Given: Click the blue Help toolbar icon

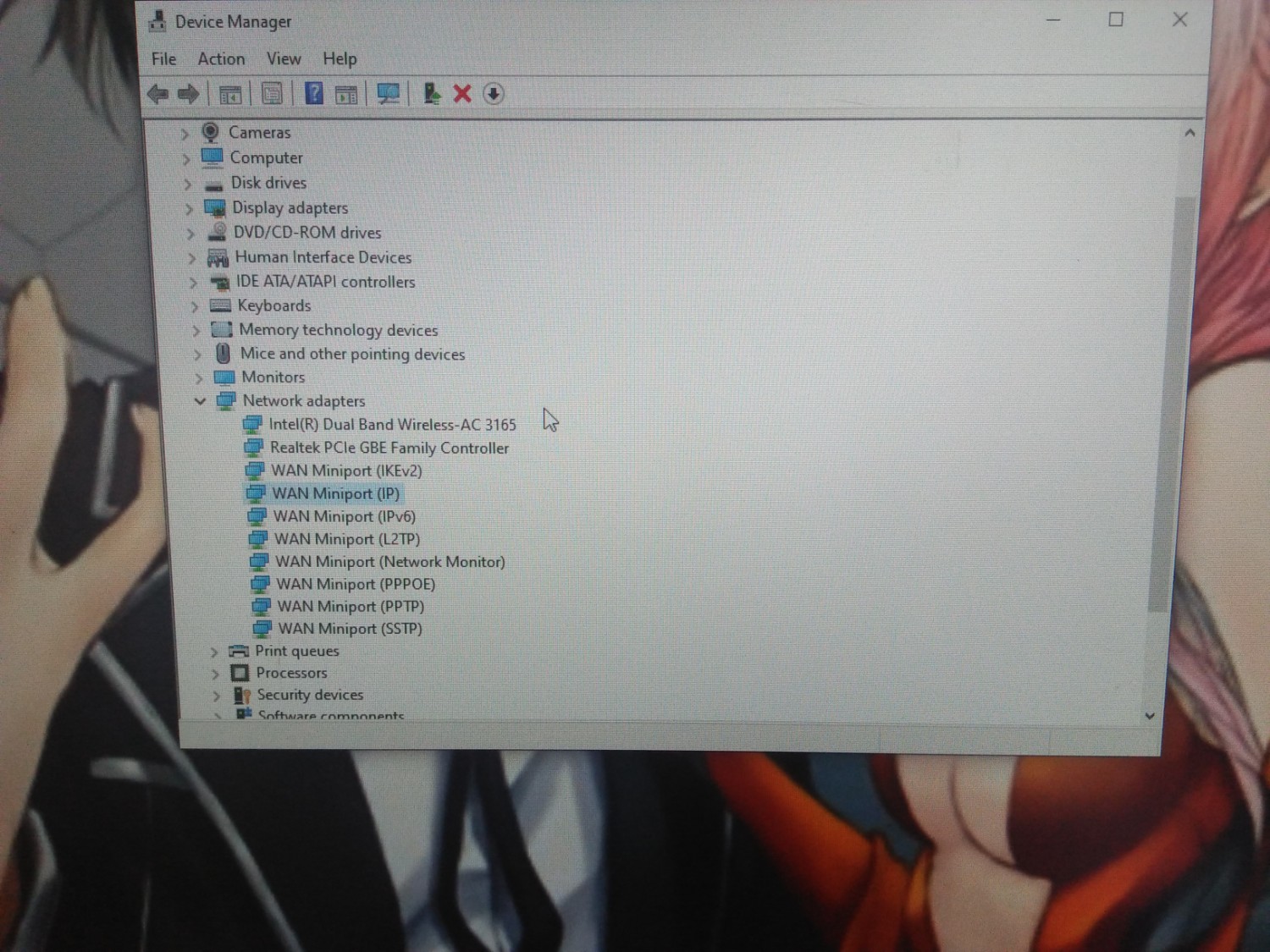Looking at the screenshot, I should [x=313, y=94].
